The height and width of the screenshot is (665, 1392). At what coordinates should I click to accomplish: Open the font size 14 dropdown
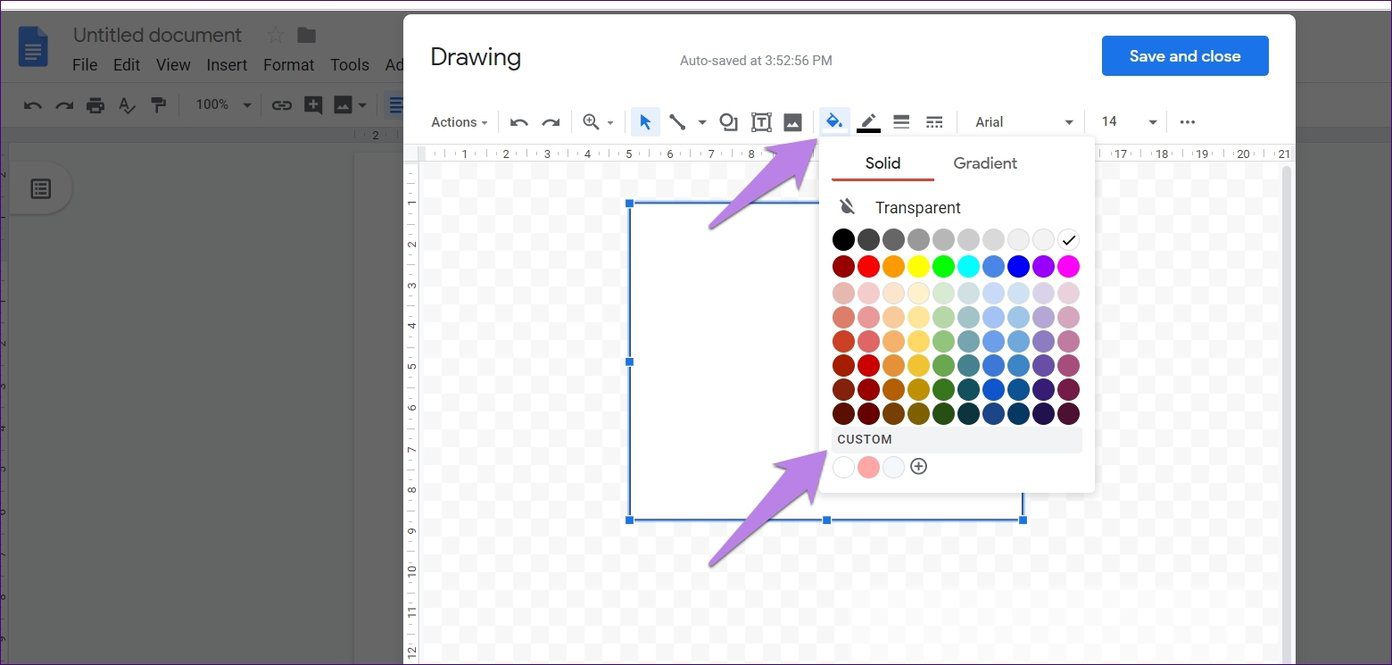pyautogui.click(x=1129, y=122)
